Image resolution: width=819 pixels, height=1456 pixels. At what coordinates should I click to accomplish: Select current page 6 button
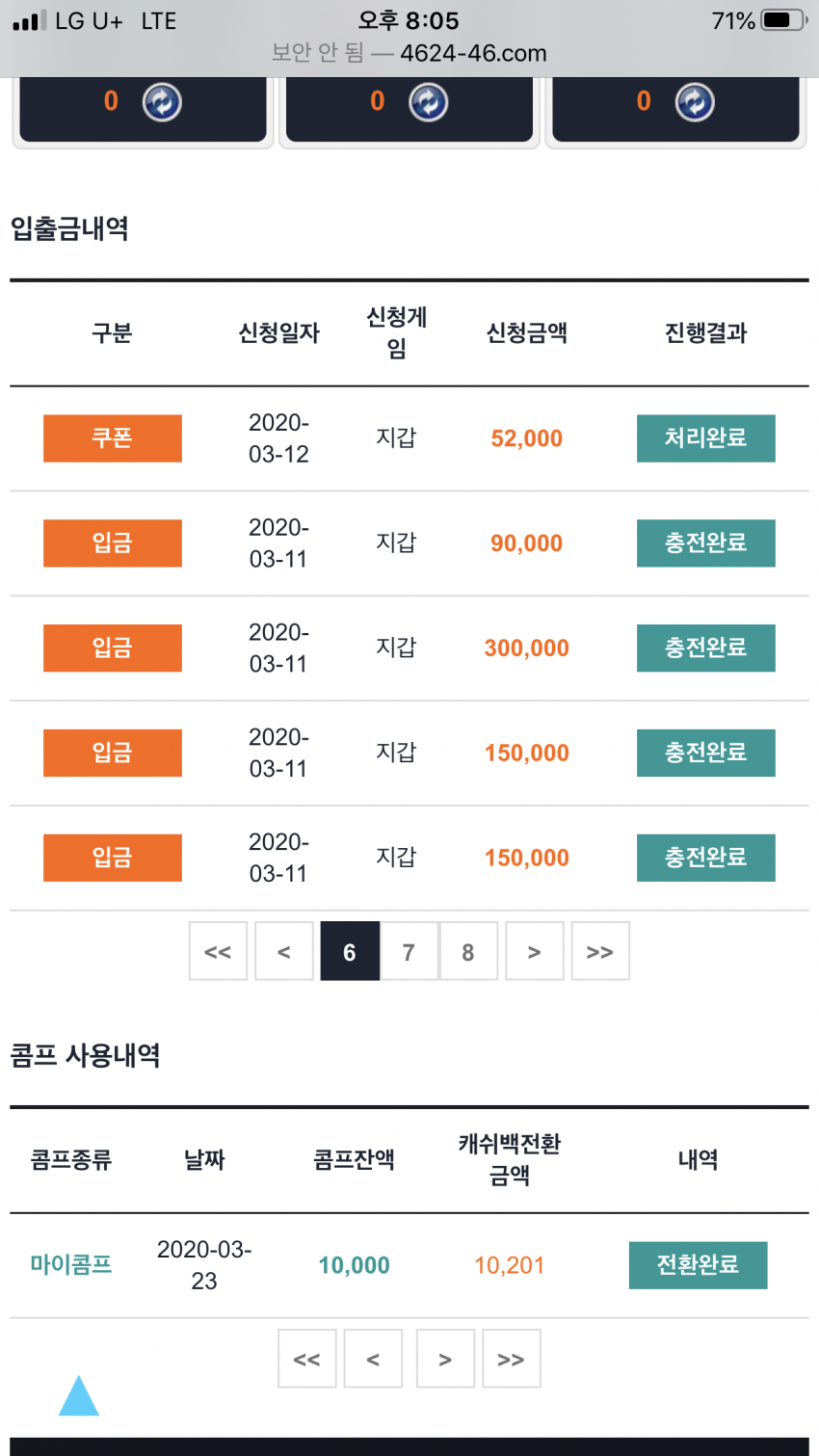click(x=350, y=951)
